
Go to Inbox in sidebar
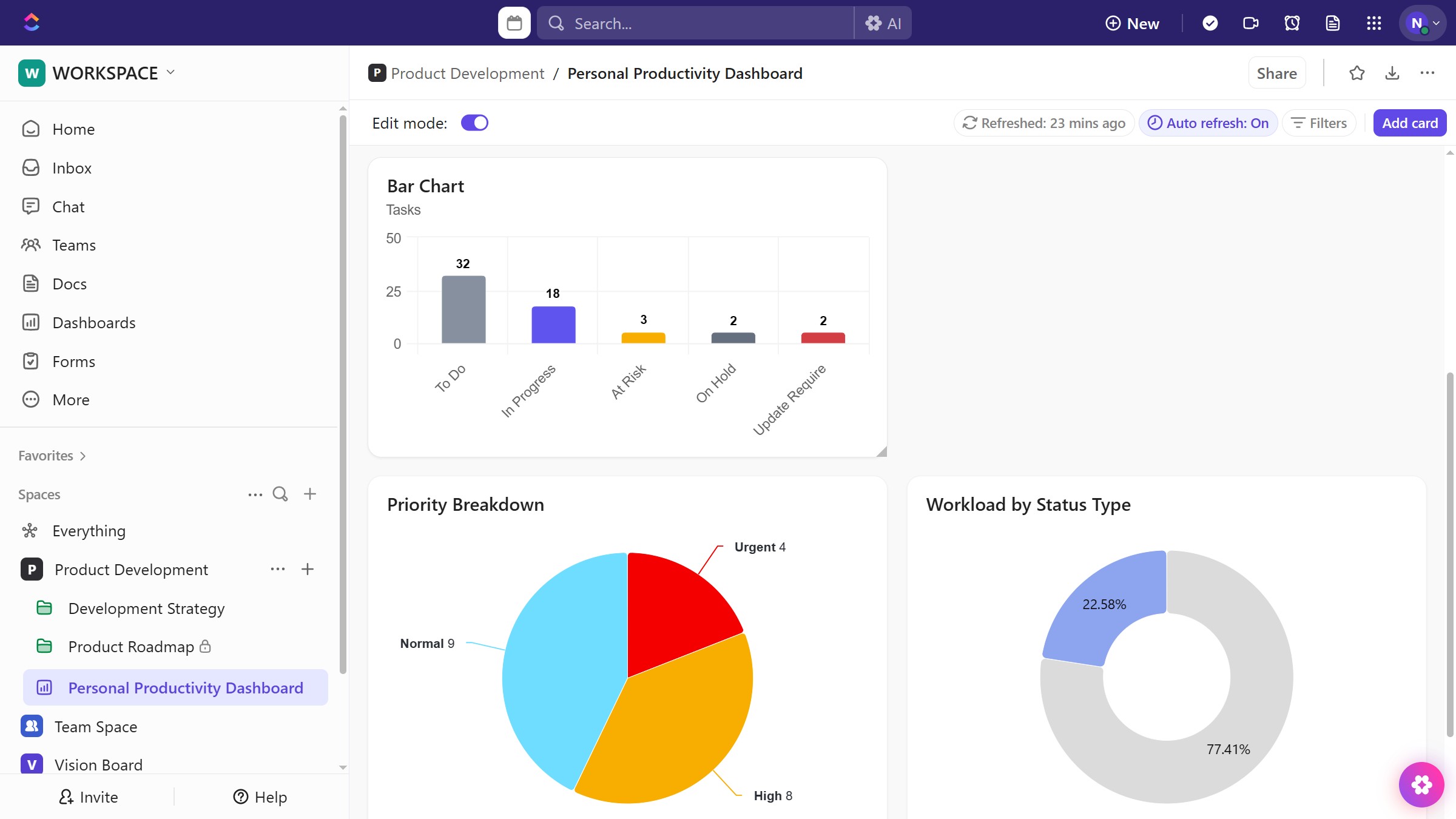72,168
